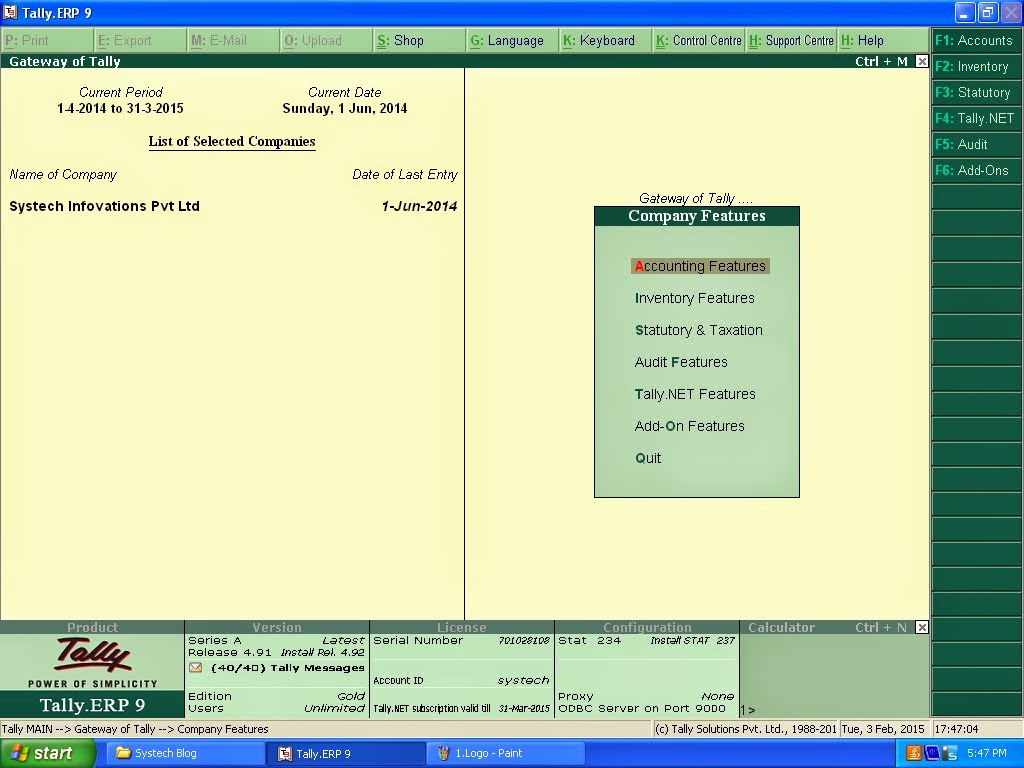Click the Export toolbar option
The height and width of the screenshot is (768, 1024).
point(140,40)
